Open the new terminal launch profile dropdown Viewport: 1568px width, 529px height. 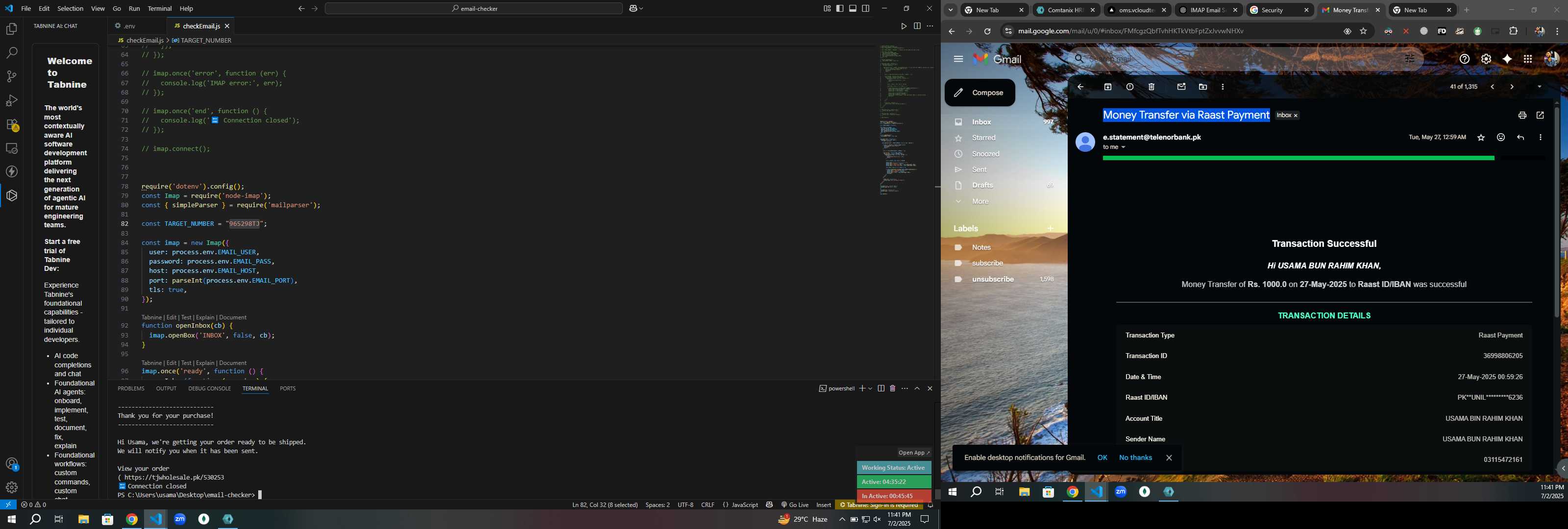click(x=870, y=388)
